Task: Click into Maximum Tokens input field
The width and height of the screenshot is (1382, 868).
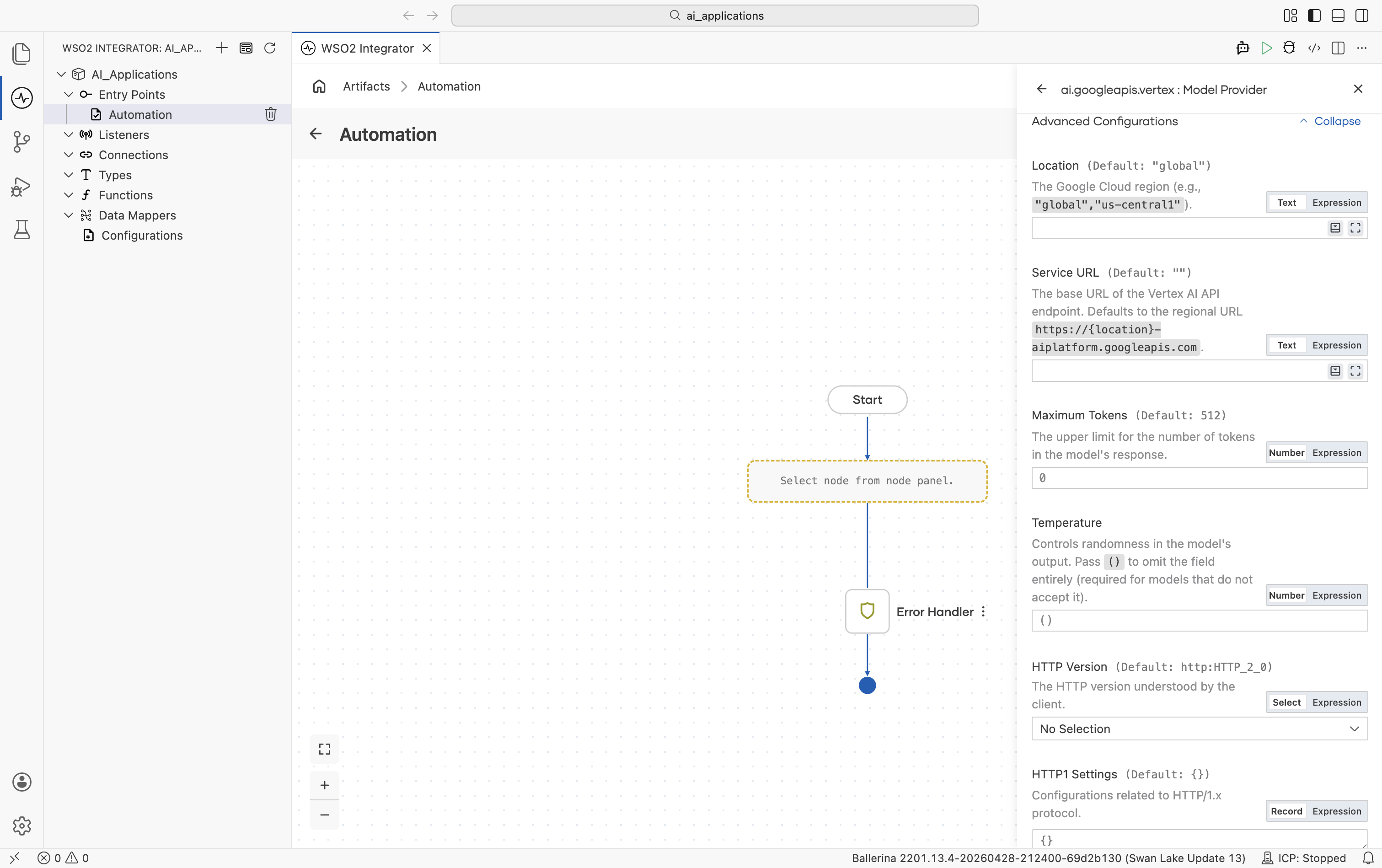Action: 1200,477
